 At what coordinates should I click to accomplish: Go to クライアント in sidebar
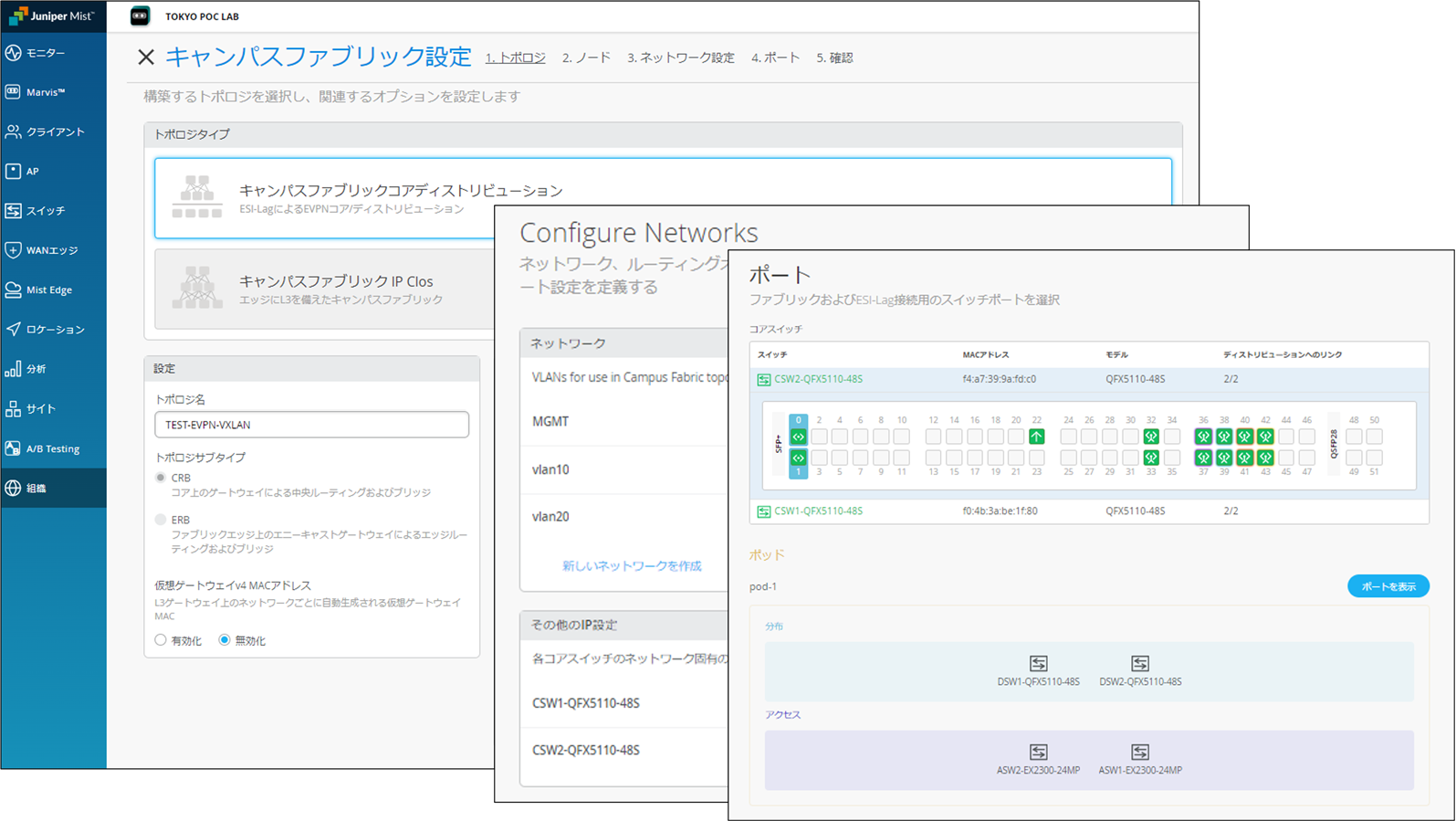coord(54,132)
